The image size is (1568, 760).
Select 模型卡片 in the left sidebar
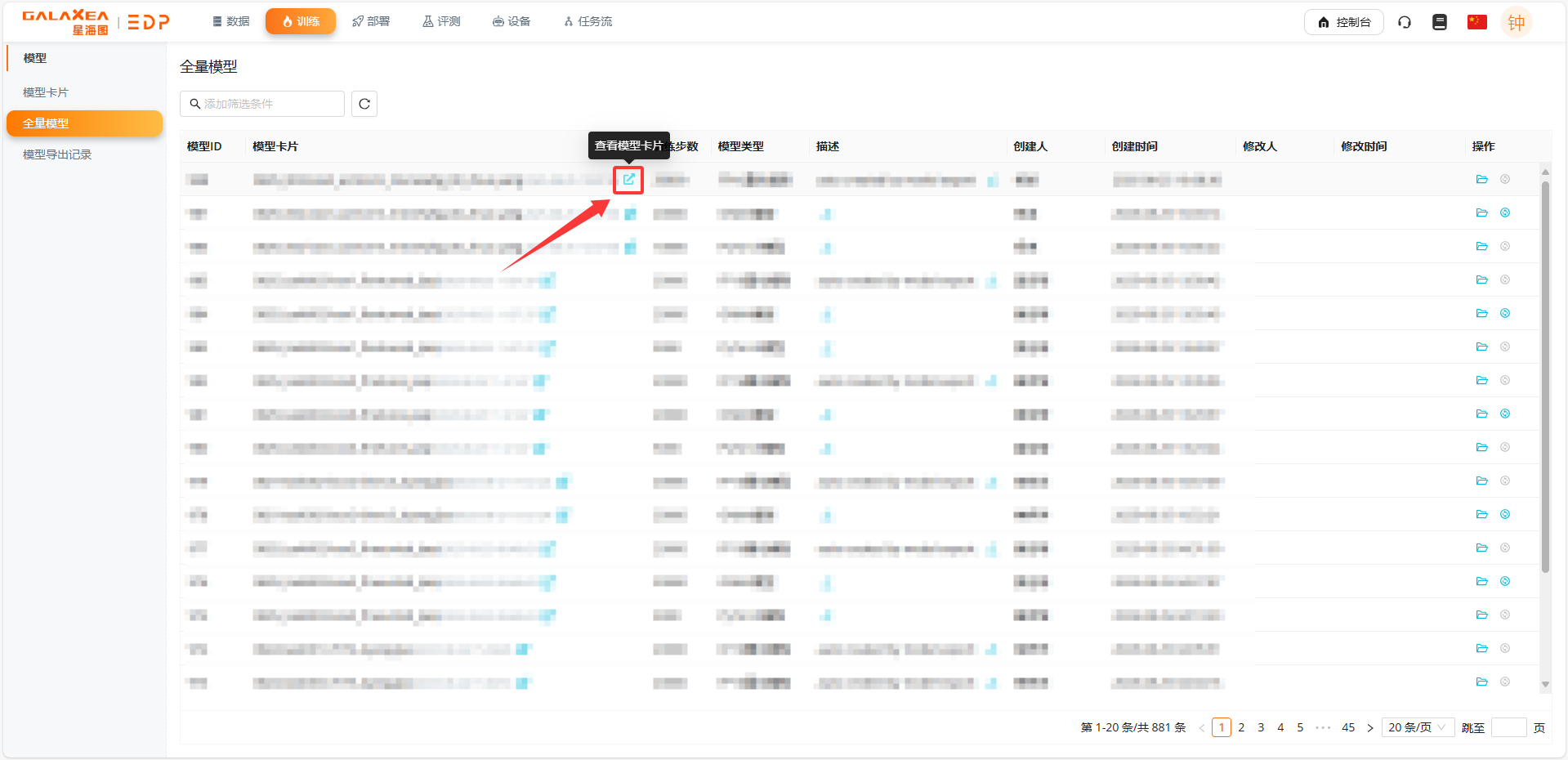(46, 92)
